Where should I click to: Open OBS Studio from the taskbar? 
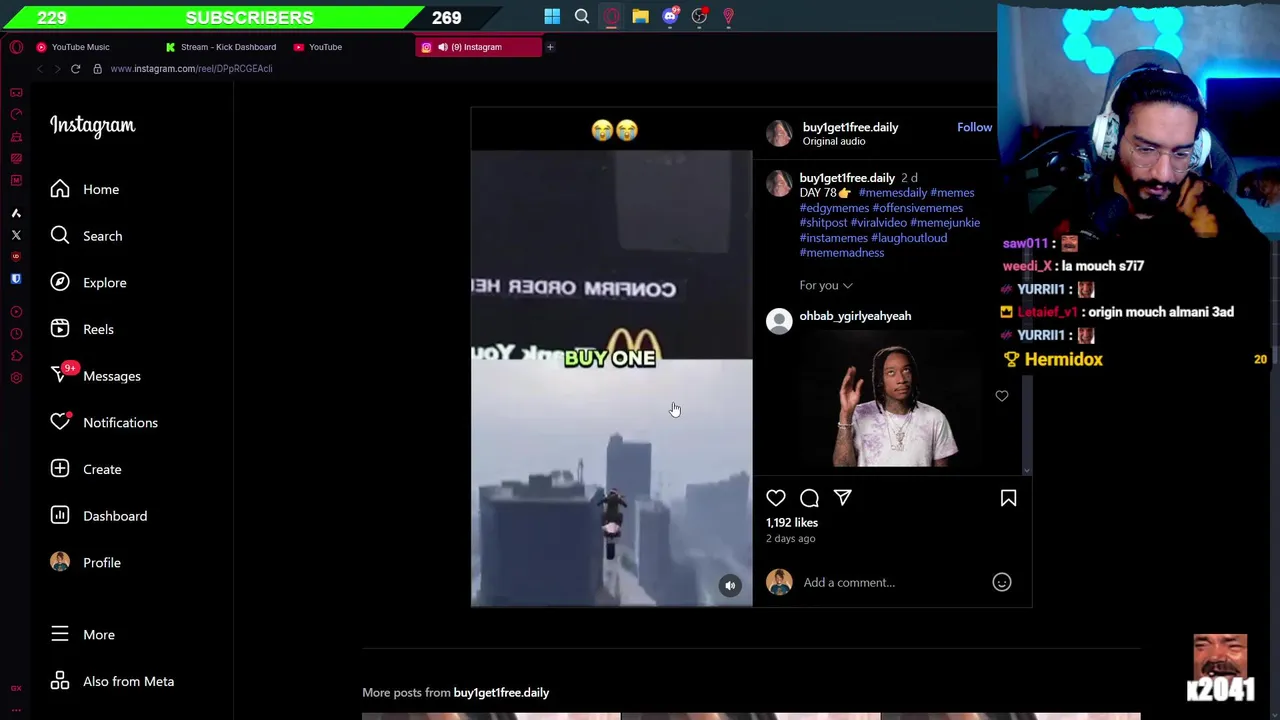pos(699,16)
